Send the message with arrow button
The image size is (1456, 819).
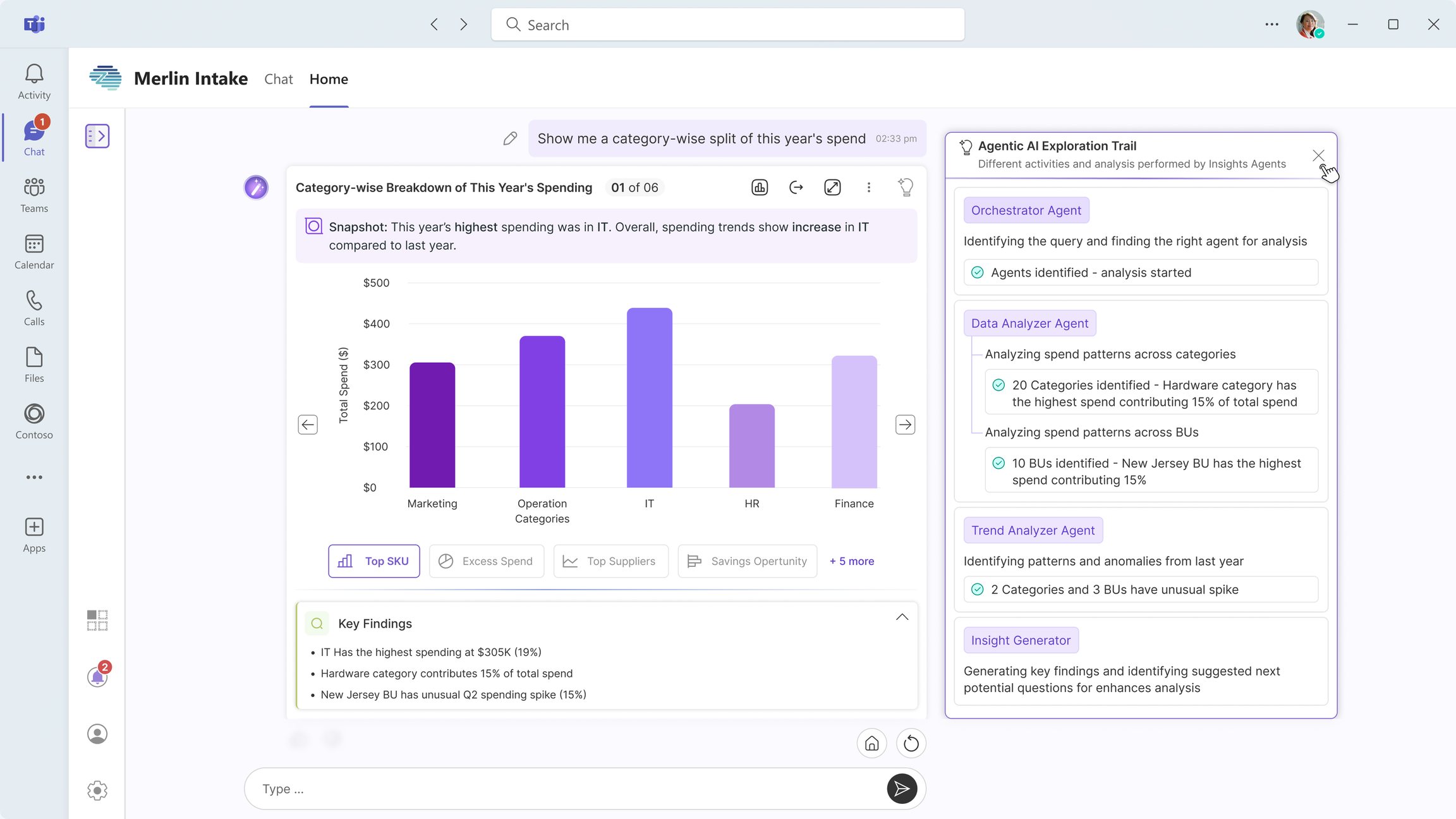coord(902,789)
